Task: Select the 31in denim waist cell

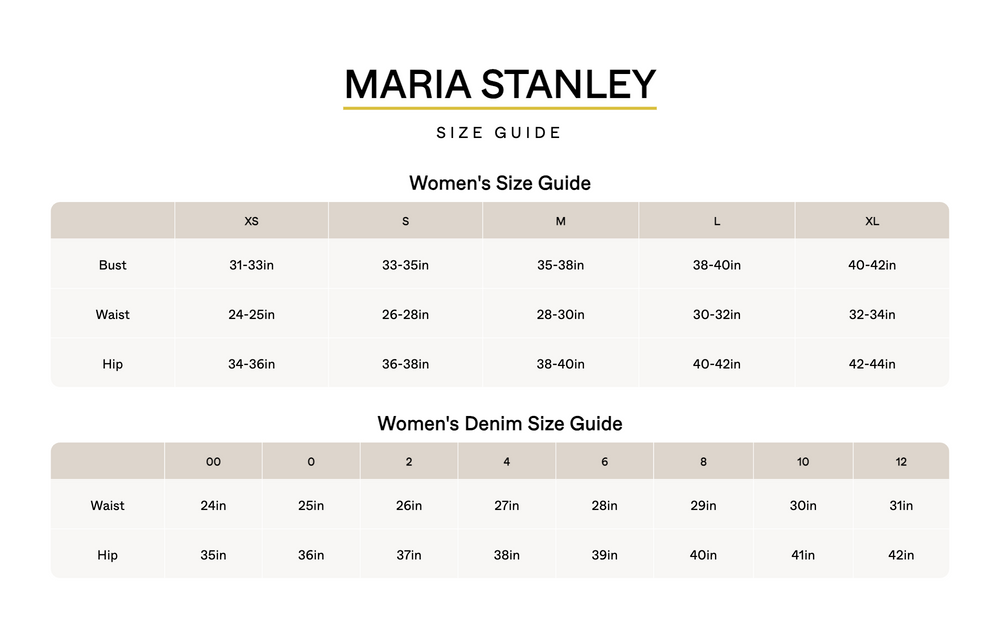Action: (x=901, y=505)
